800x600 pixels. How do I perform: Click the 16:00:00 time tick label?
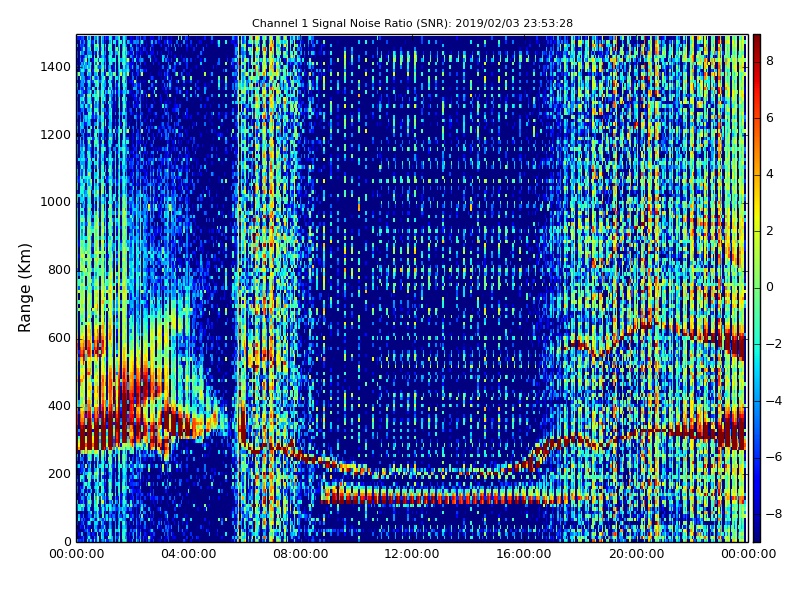coord(524,554)
